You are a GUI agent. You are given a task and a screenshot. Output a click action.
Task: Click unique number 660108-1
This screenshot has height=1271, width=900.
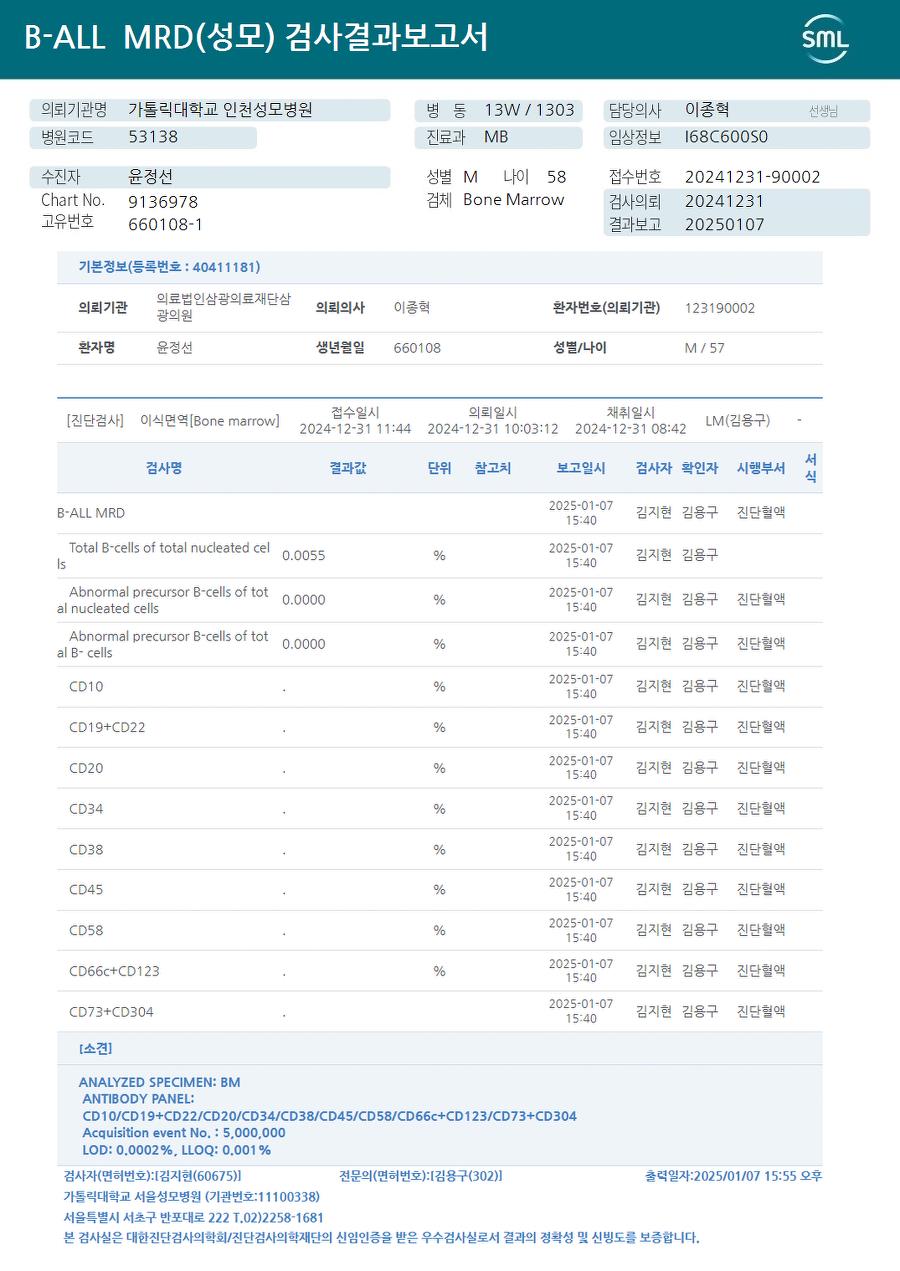[x=166, y=224]
